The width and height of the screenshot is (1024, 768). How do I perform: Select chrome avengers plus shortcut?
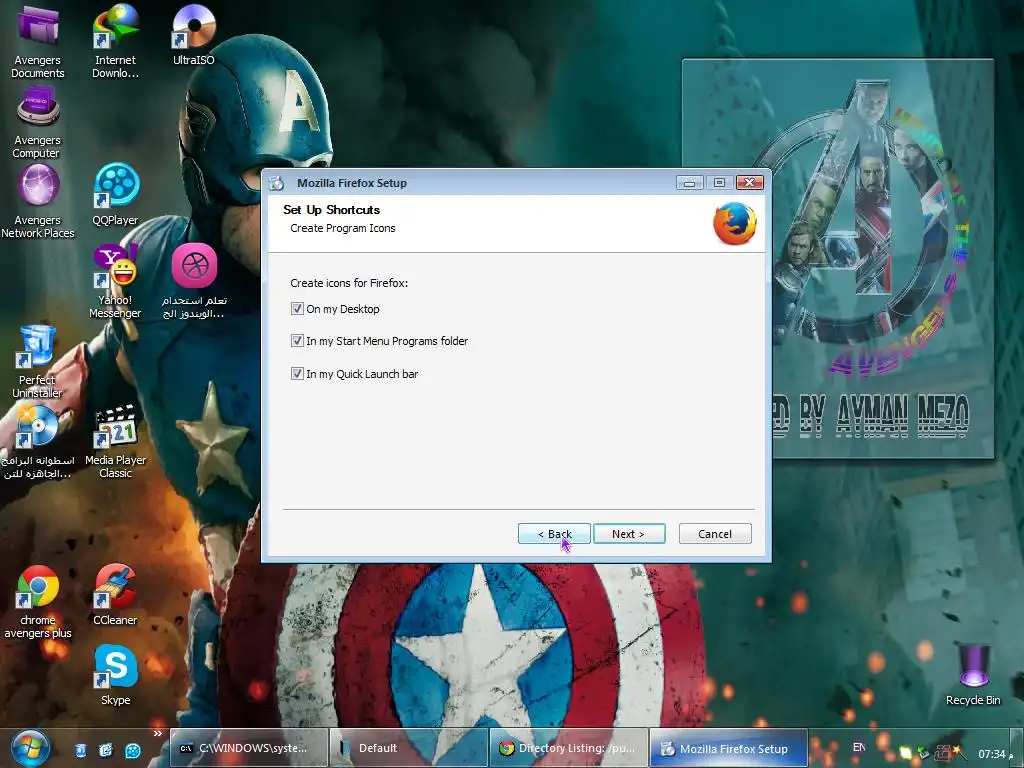pos(37,601)
